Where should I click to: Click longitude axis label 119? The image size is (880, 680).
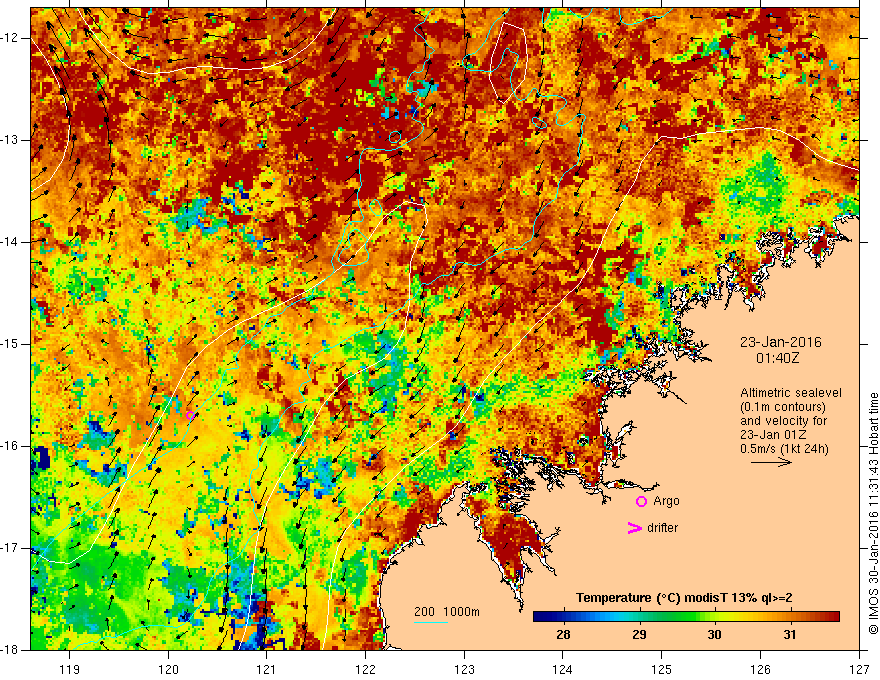tap(69, 669)
